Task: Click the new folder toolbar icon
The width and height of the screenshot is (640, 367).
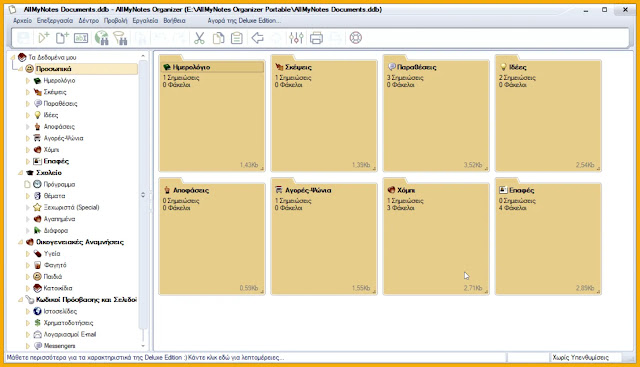Action: click(44, 38)
